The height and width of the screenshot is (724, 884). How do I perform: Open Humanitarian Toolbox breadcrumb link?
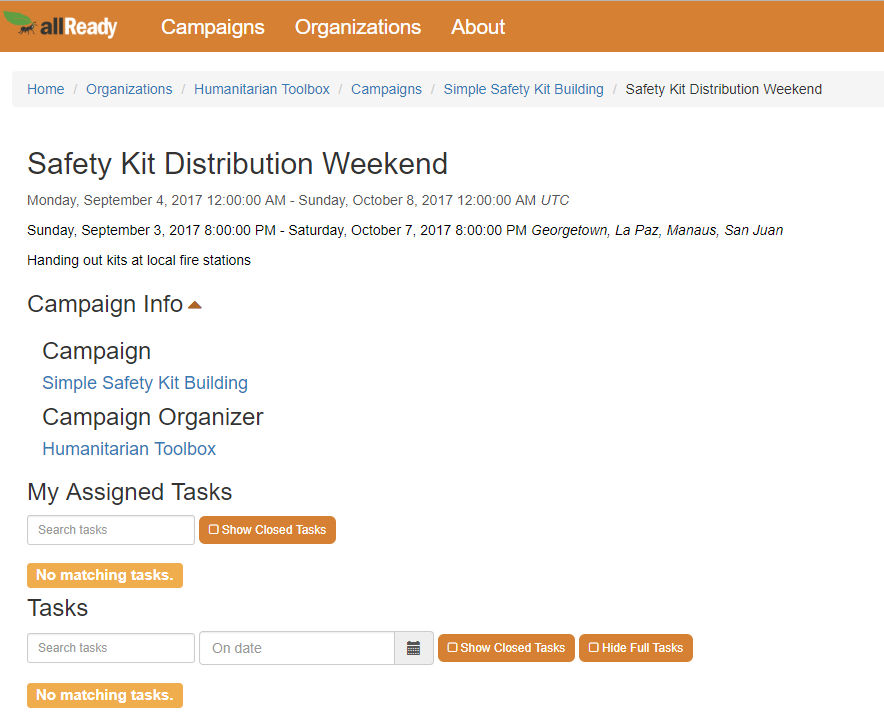pyautogui.click(x=262, y=89)
